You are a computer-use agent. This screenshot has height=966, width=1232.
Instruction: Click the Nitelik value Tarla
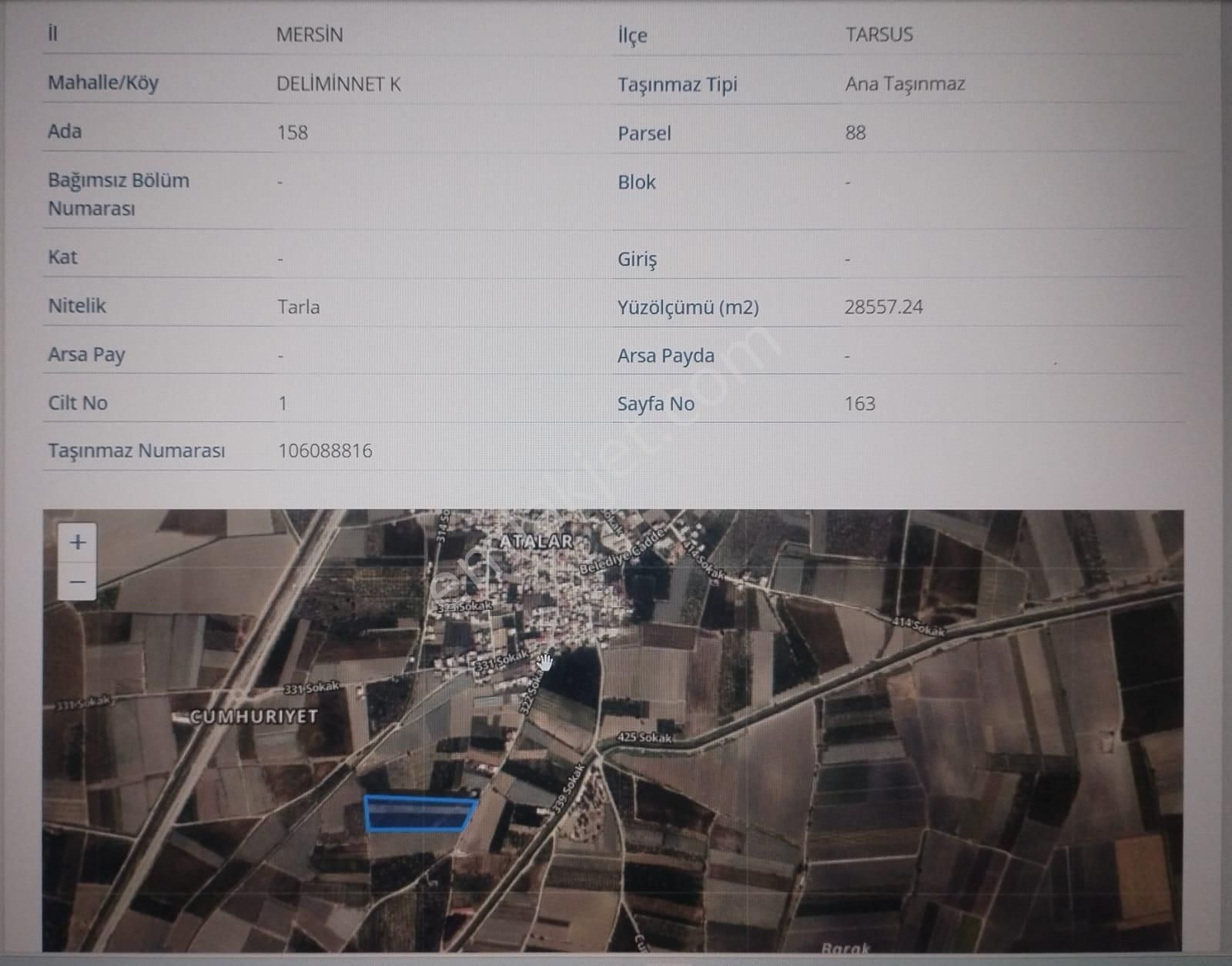[x=299, y=307]
